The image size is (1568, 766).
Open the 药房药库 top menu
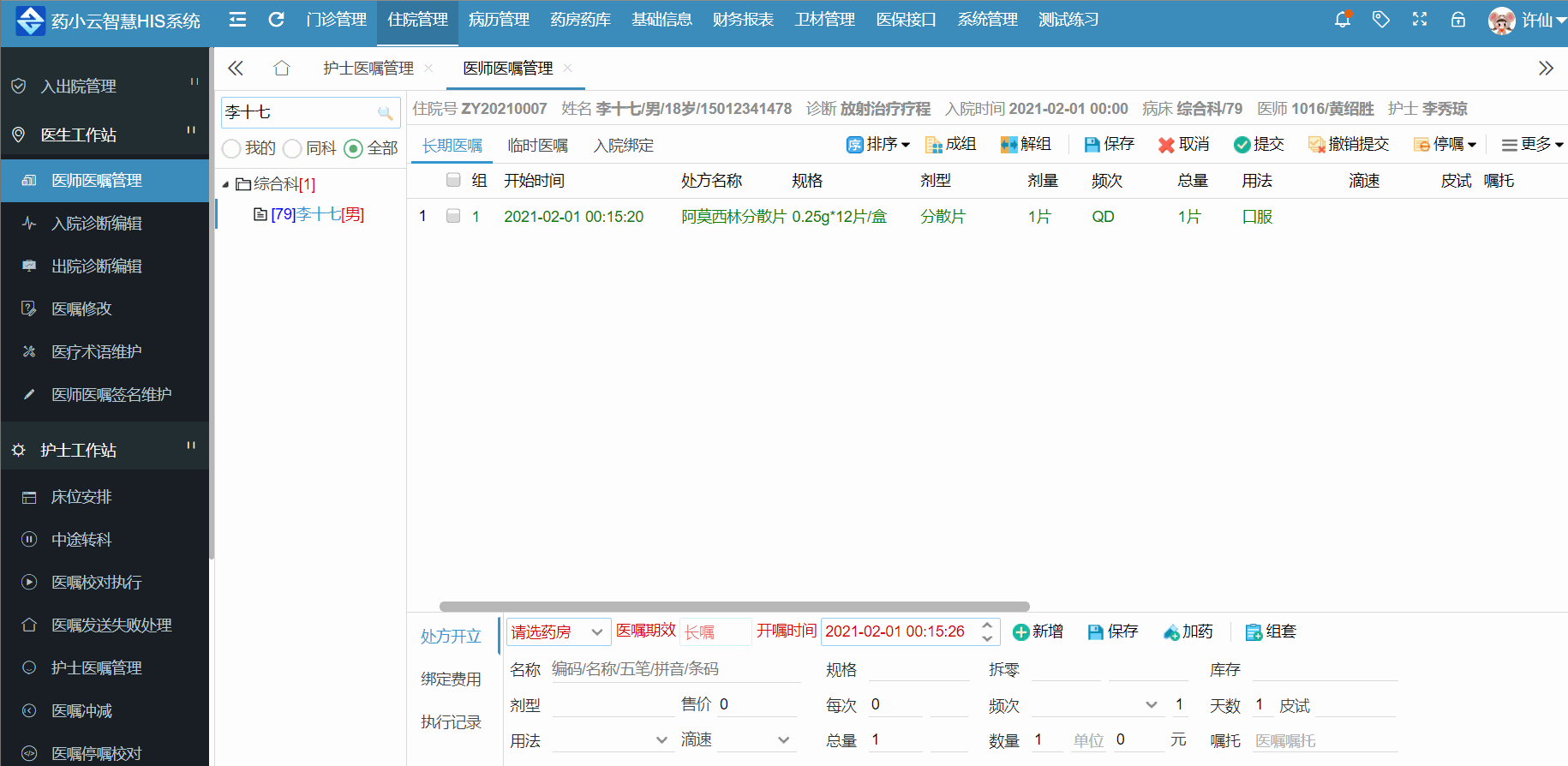580,20
